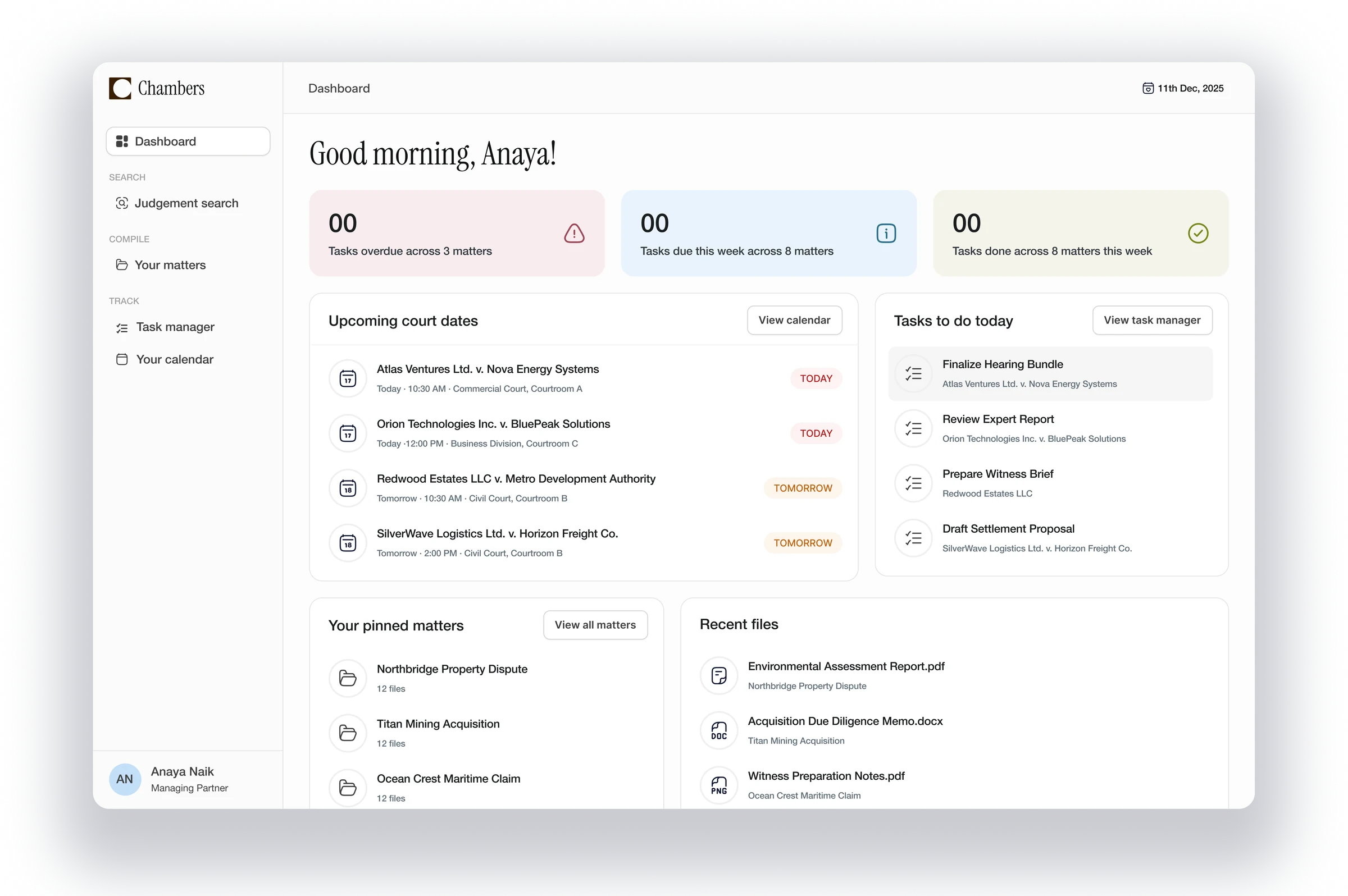The width and height of the screenshot is (1348, 896).
Task: Click DOC icon for Acquisition Due Diligence Memo
Action: click(718, 731)
